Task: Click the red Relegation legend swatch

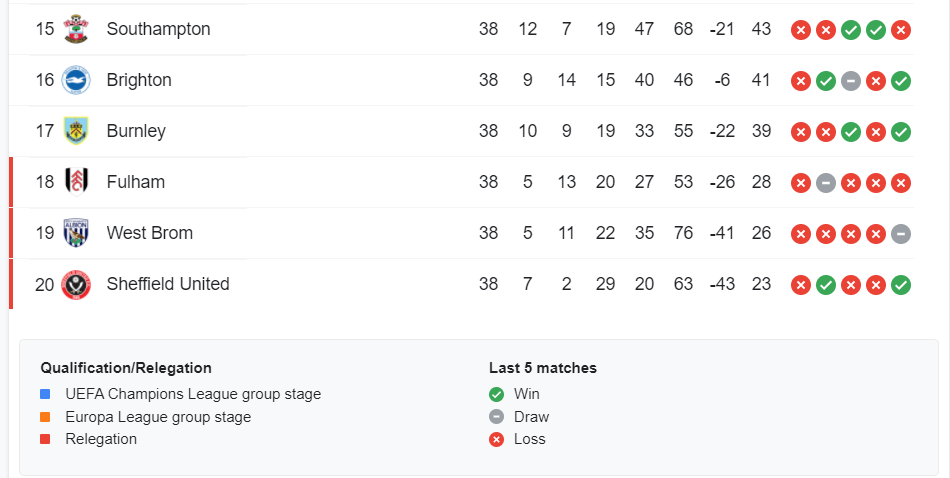Action: [45, 439]
